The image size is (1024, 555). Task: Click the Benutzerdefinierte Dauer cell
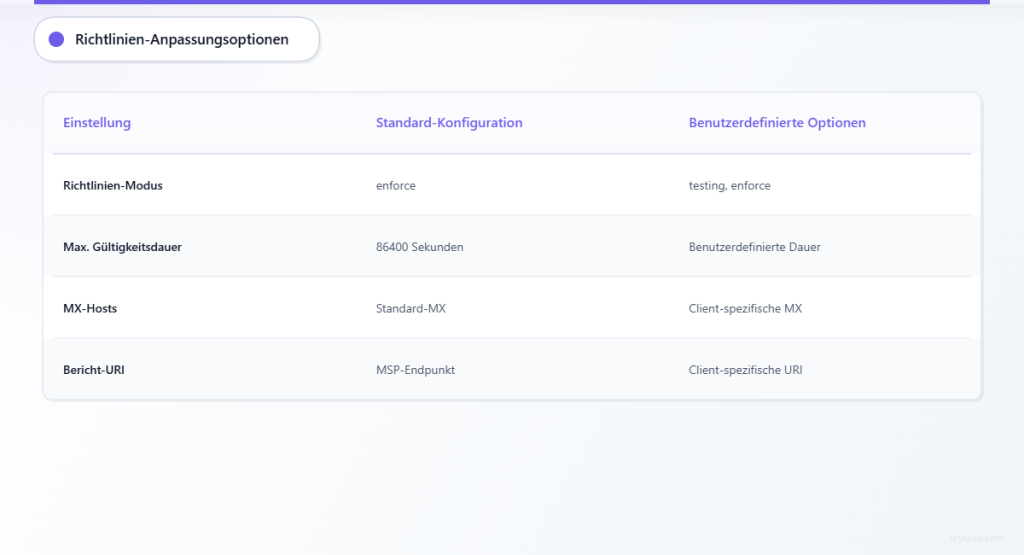coord(754,247)
